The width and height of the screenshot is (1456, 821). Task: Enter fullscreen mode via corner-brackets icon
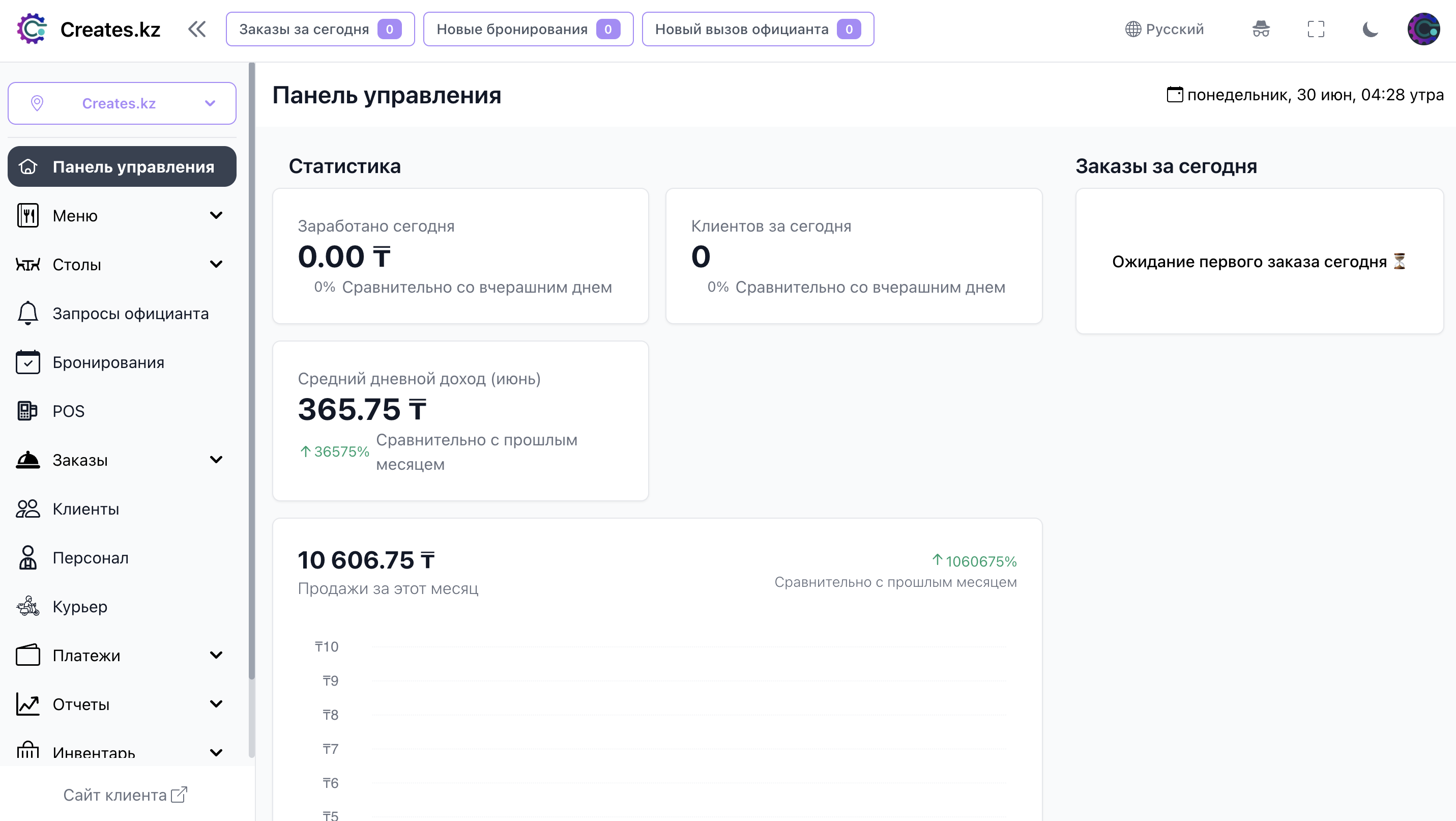point(1315,29)
